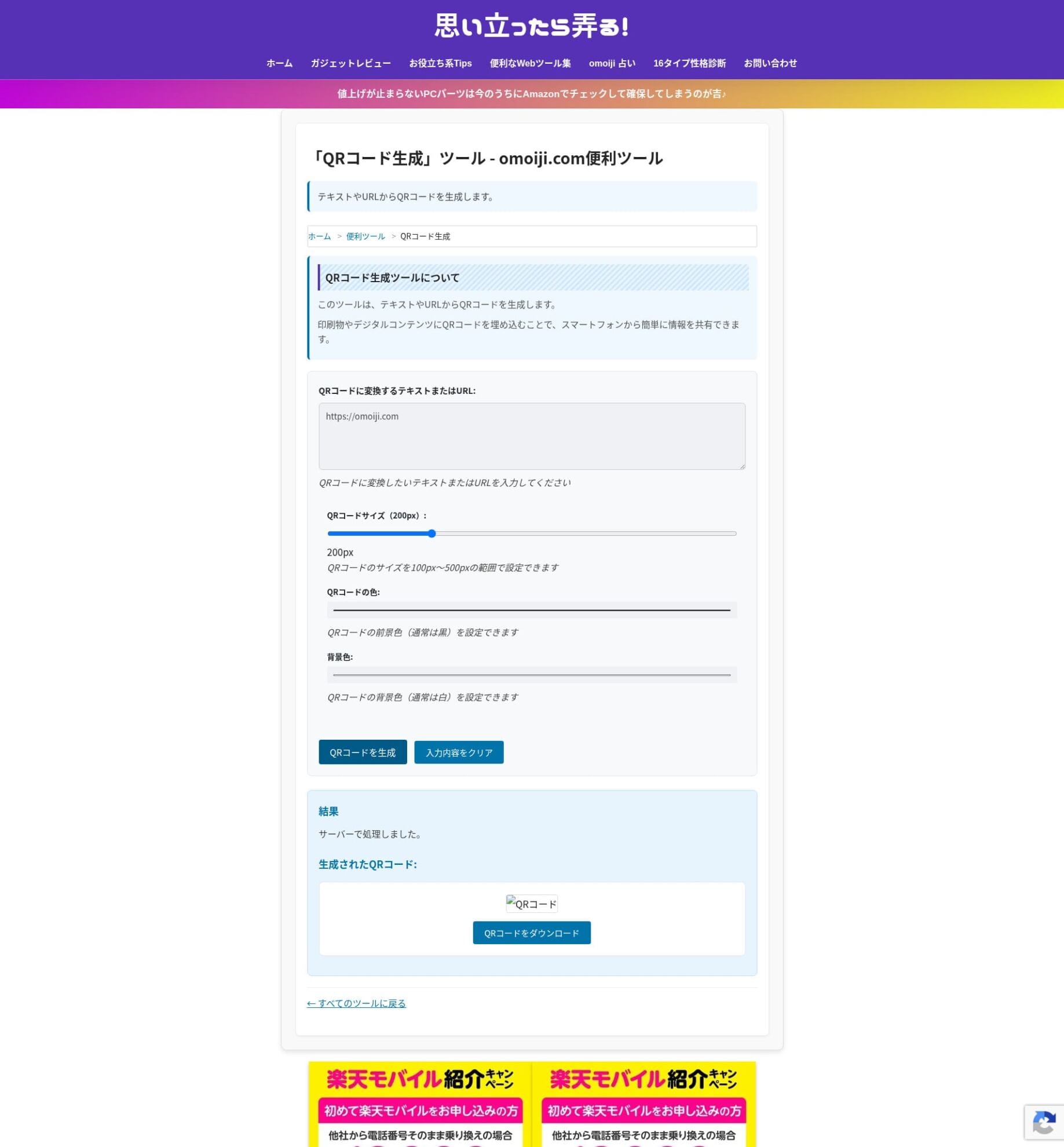Open the omoiji 占い menu item

coord(612,63)
